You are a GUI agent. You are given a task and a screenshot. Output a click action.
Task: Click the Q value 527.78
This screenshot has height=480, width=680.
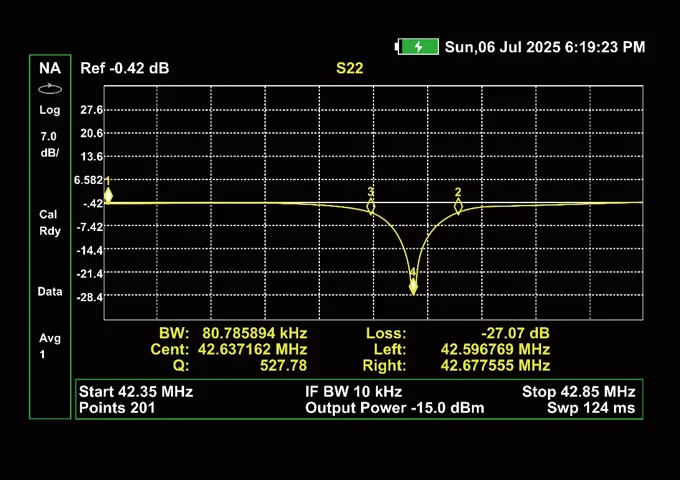[283, 366]
